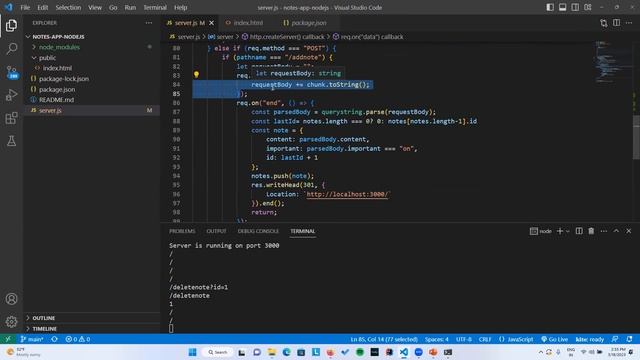Open notifications bell in status bar
This screenshot has width=640, height=360.
pyautogui.click(x=629, y=339)
